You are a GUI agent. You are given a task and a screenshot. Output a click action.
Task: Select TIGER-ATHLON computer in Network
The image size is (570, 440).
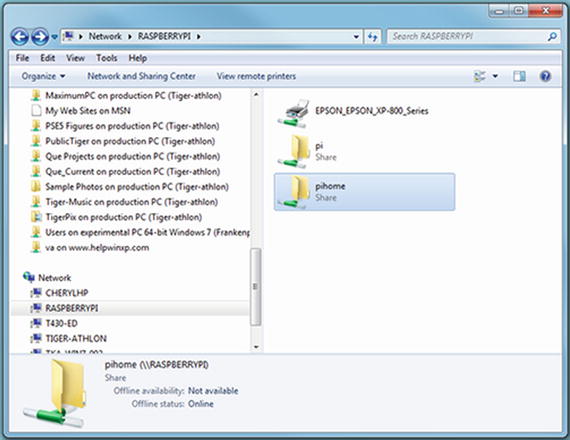[76, 339]
